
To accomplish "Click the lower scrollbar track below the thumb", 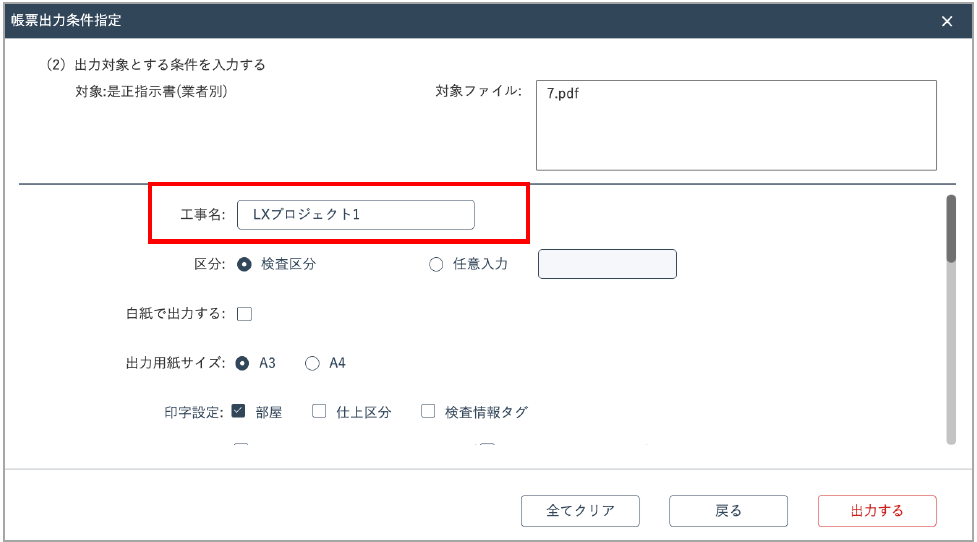I will (x=952, y=360).
